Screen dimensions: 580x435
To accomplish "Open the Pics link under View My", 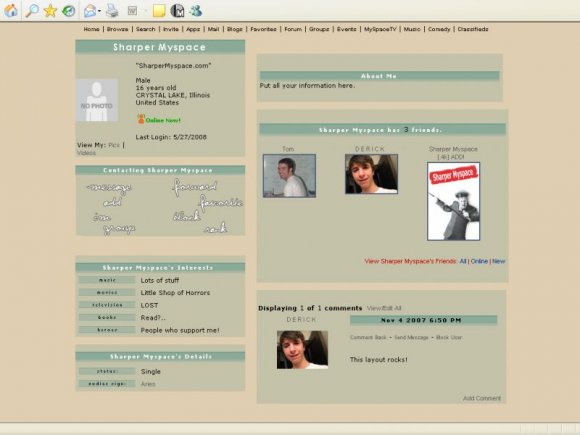I will pos(114,145).
